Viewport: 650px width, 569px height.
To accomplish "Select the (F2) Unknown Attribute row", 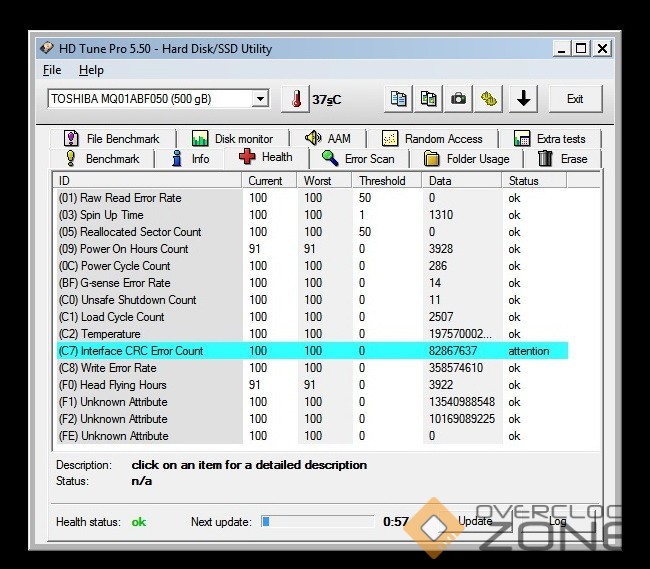I will [x=311, y=419].
